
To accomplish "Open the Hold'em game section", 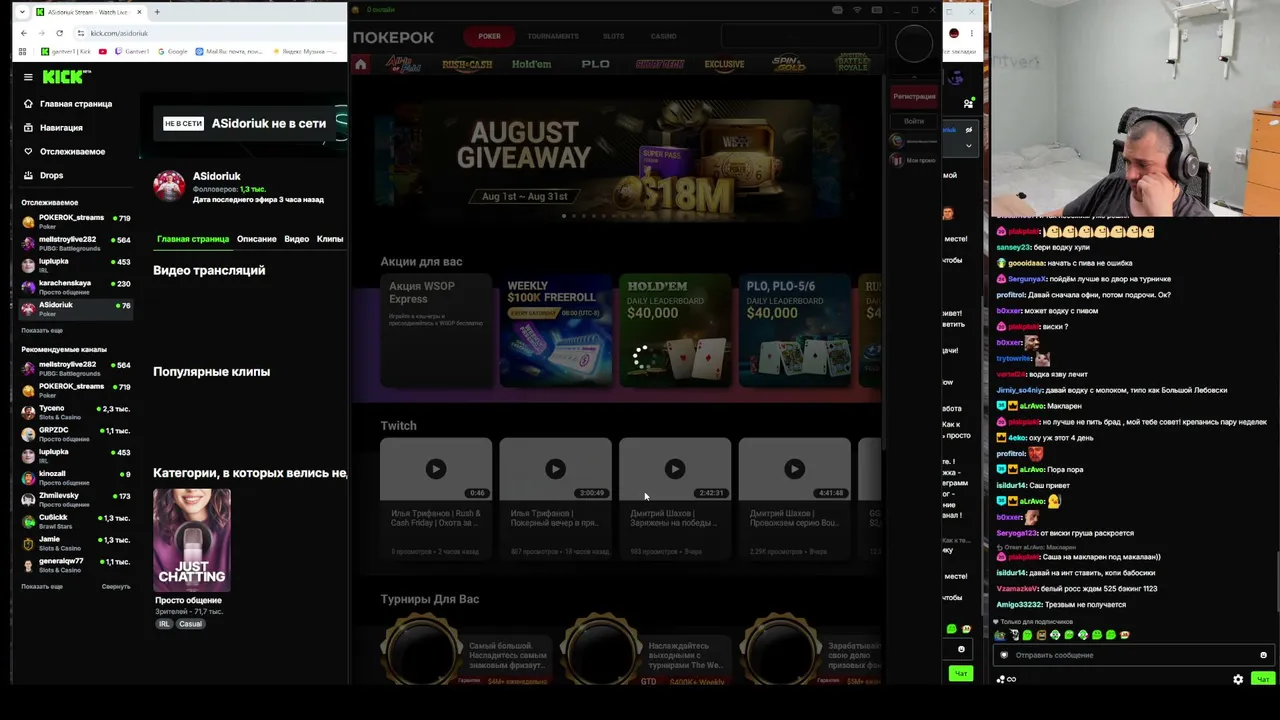I will [531, 64].
